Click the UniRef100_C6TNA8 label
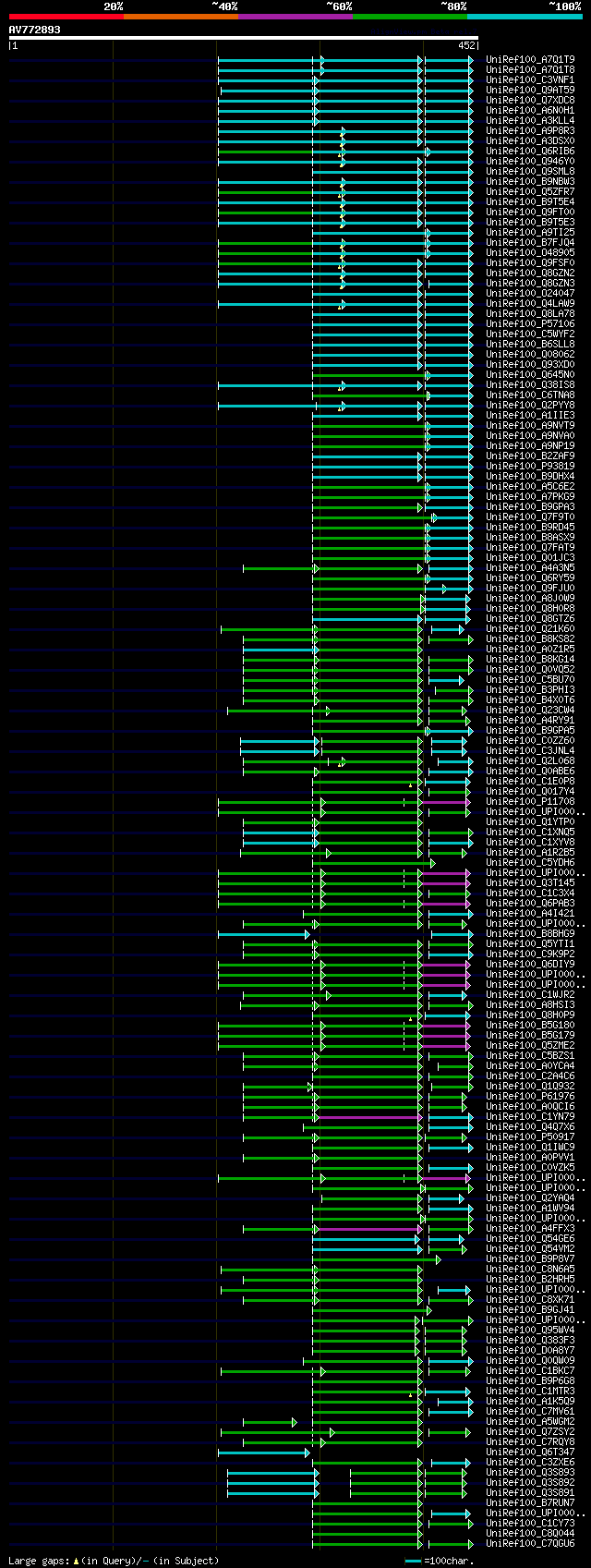Viewport: 591px width, 1568px height. tap(530, 395)
